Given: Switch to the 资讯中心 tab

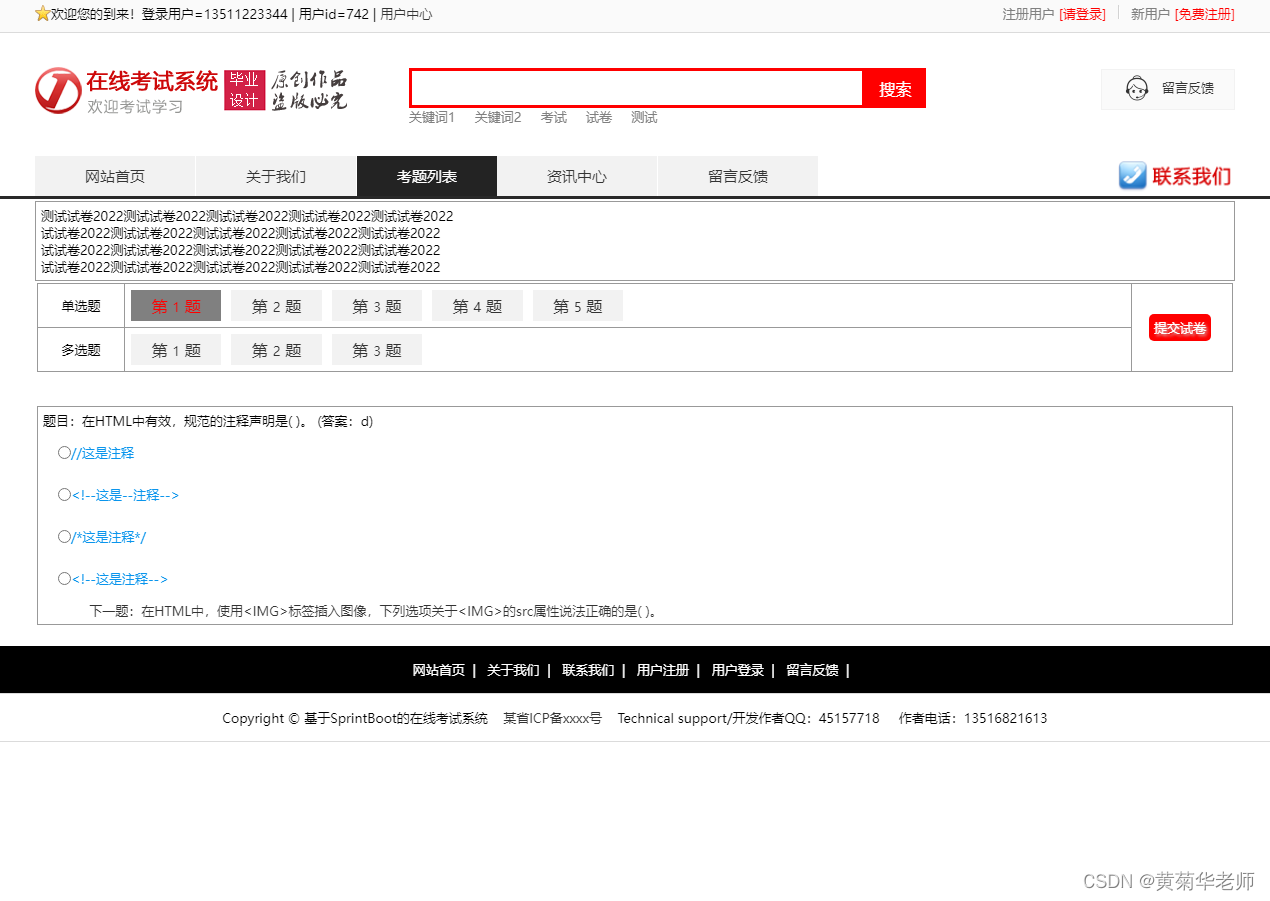Looking at the screenshot, I should 577,176.
